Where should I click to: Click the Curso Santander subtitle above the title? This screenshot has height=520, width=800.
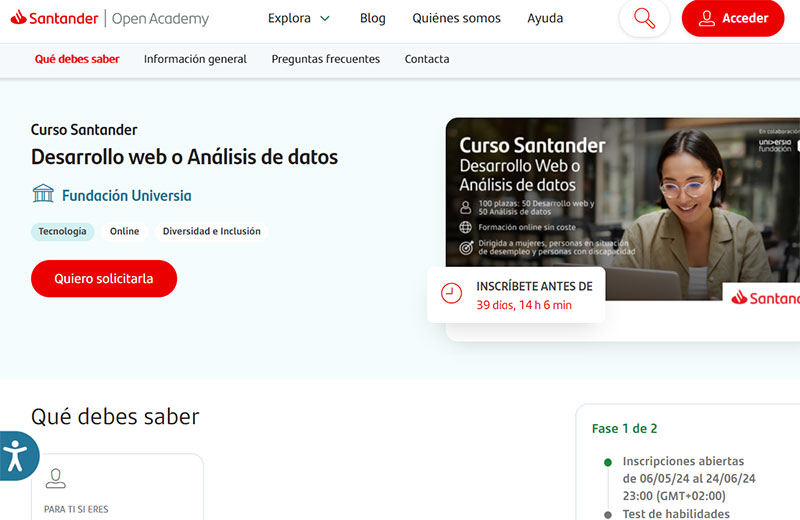point(84,130)
